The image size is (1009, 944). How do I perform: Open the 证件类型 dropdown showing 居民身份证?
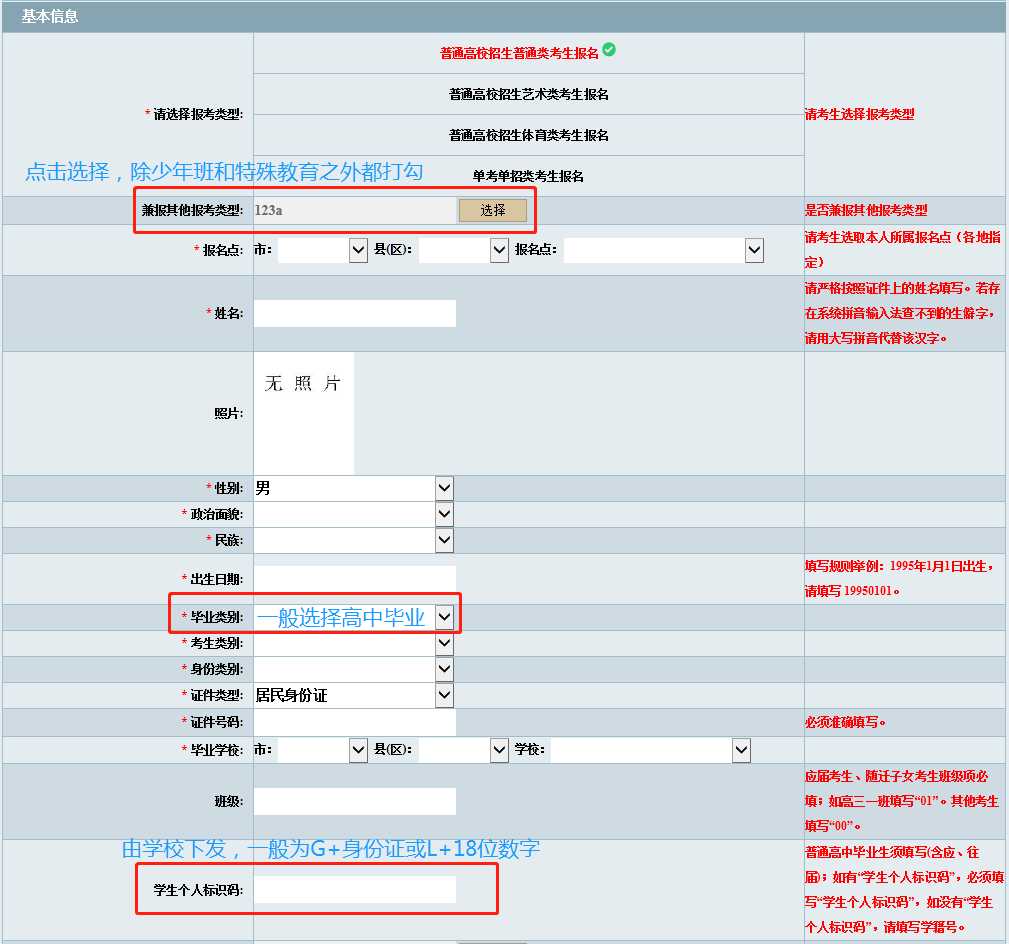[x=444, y=694]
